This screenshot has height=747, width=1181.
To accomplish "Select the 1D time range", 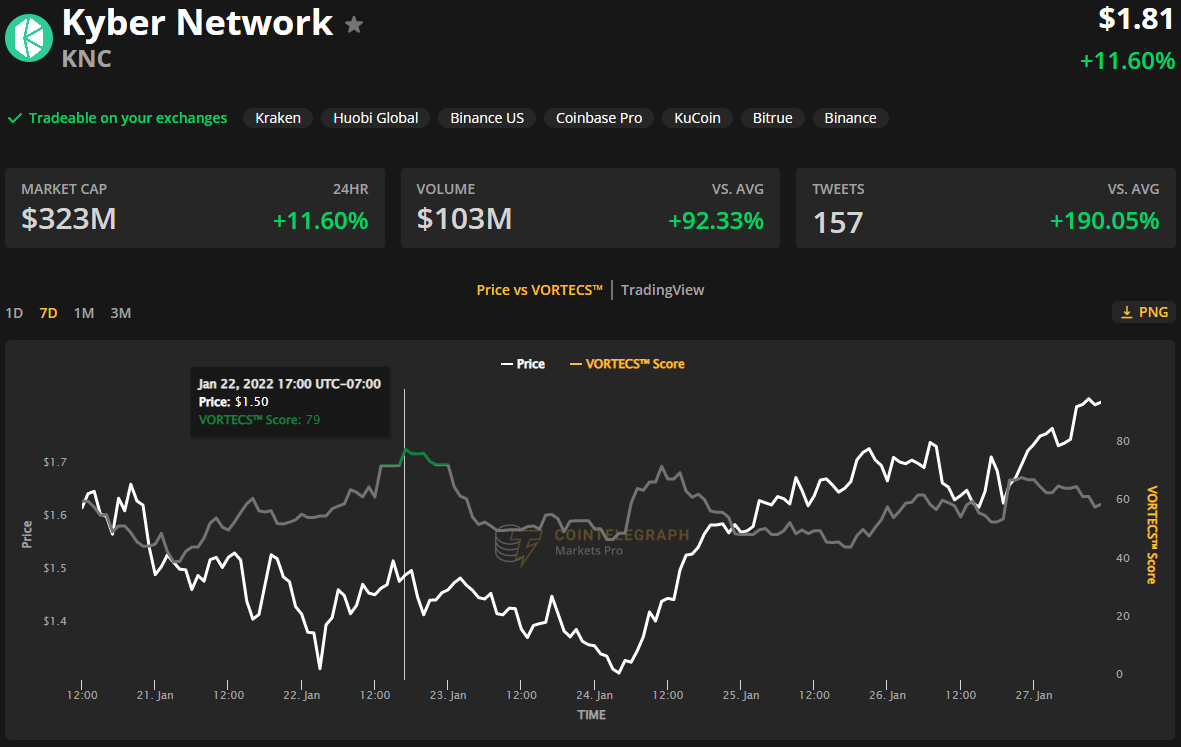I will pyautogui.click(x=14, y=313).
